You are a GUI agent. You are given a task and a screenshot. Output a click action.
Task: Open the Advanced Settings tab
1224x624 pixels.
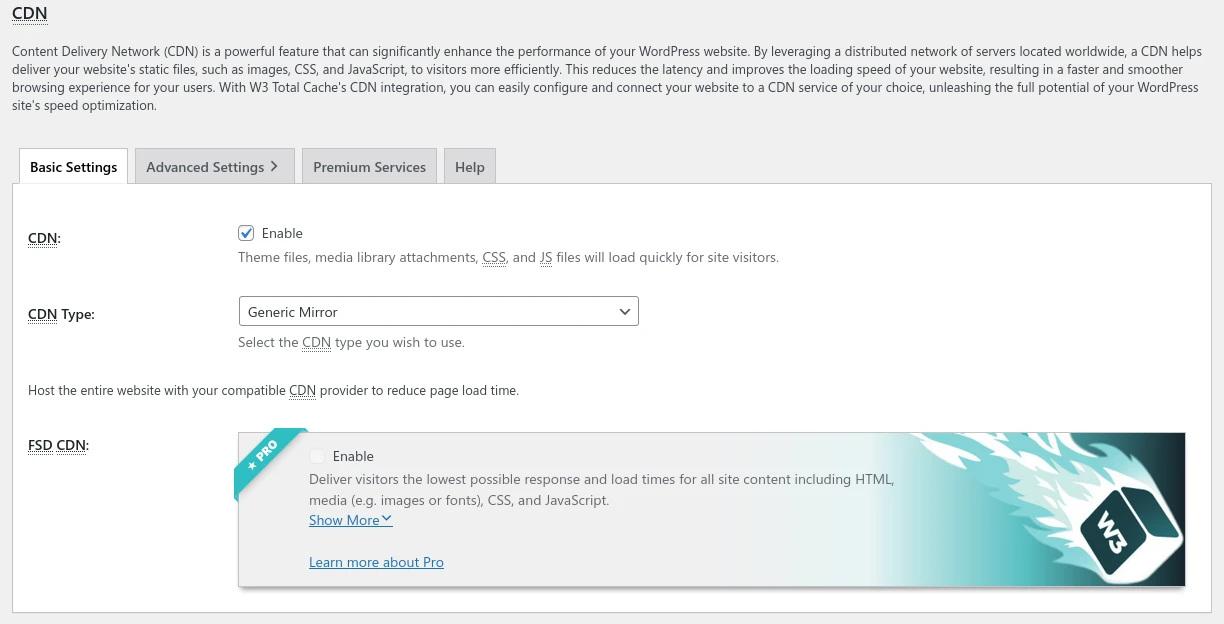(x=205, y=167)
